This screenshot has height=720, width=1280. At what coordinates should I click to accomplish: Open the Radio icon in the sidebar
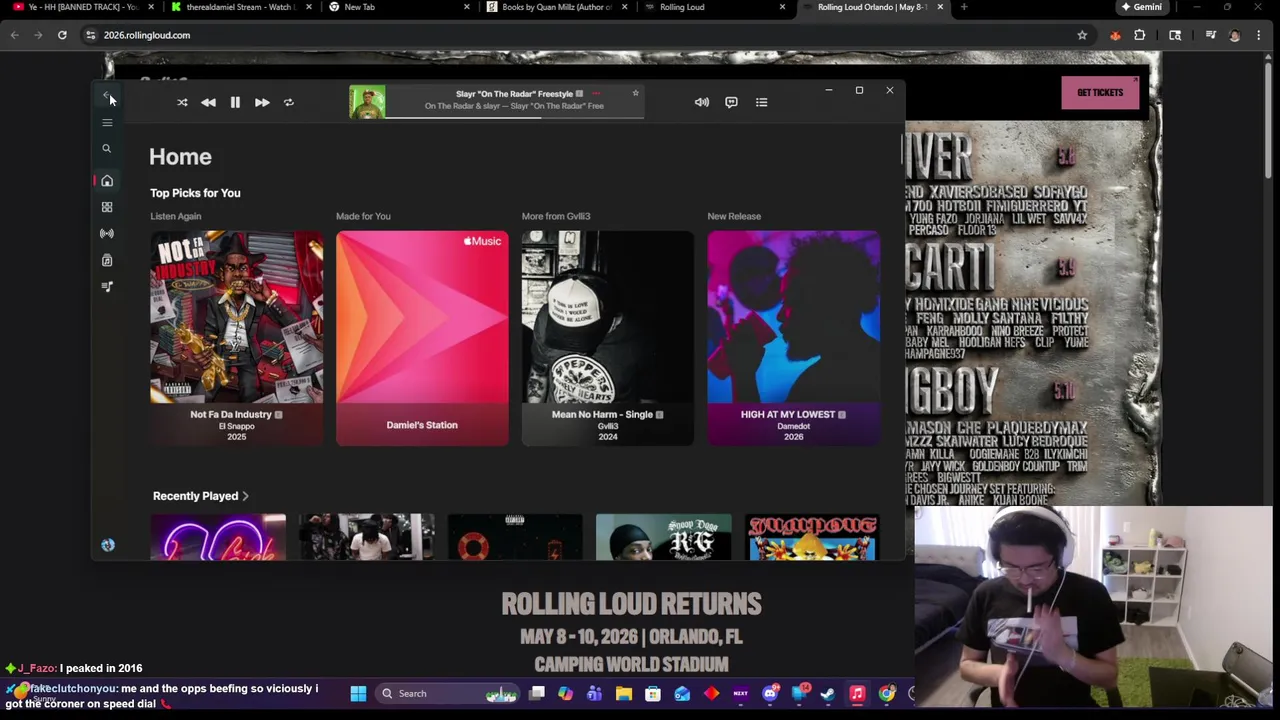pos(107,233)
